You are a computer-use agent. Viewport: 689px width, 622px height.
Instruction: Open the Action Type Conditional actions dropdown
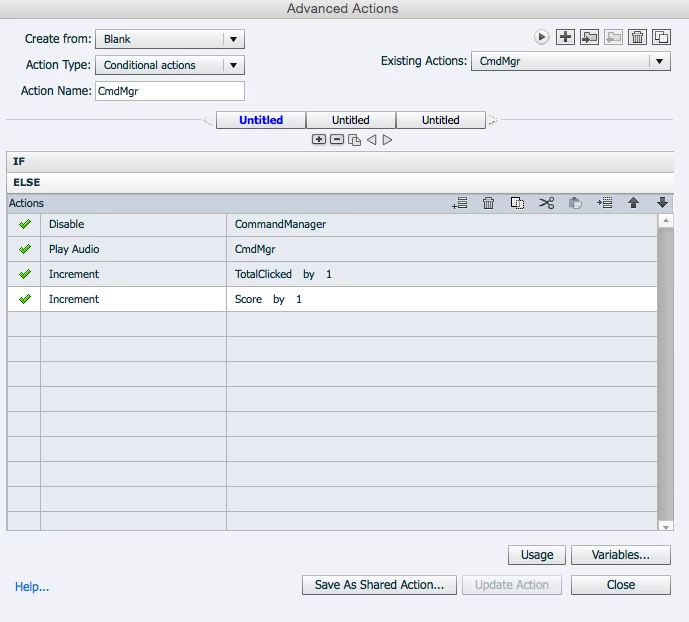coord(170,65)
